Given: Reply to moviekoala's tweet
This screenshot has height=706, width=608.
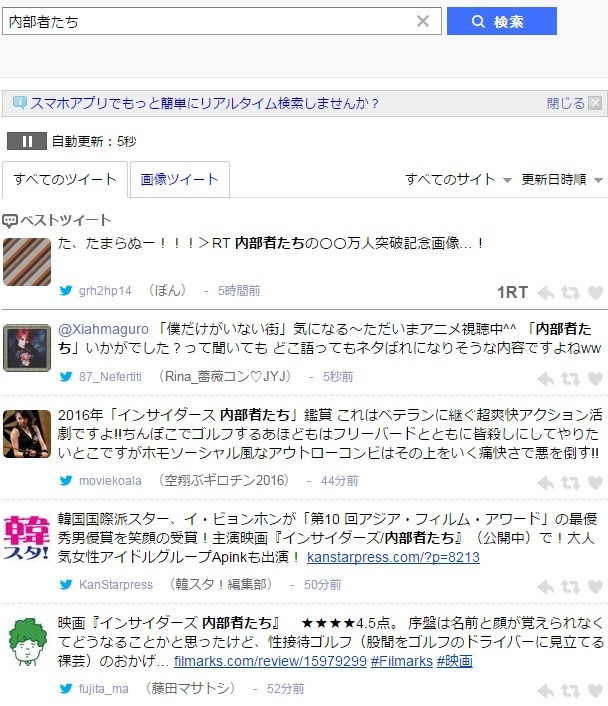Looking at the screenshot, I should (546, 483).
